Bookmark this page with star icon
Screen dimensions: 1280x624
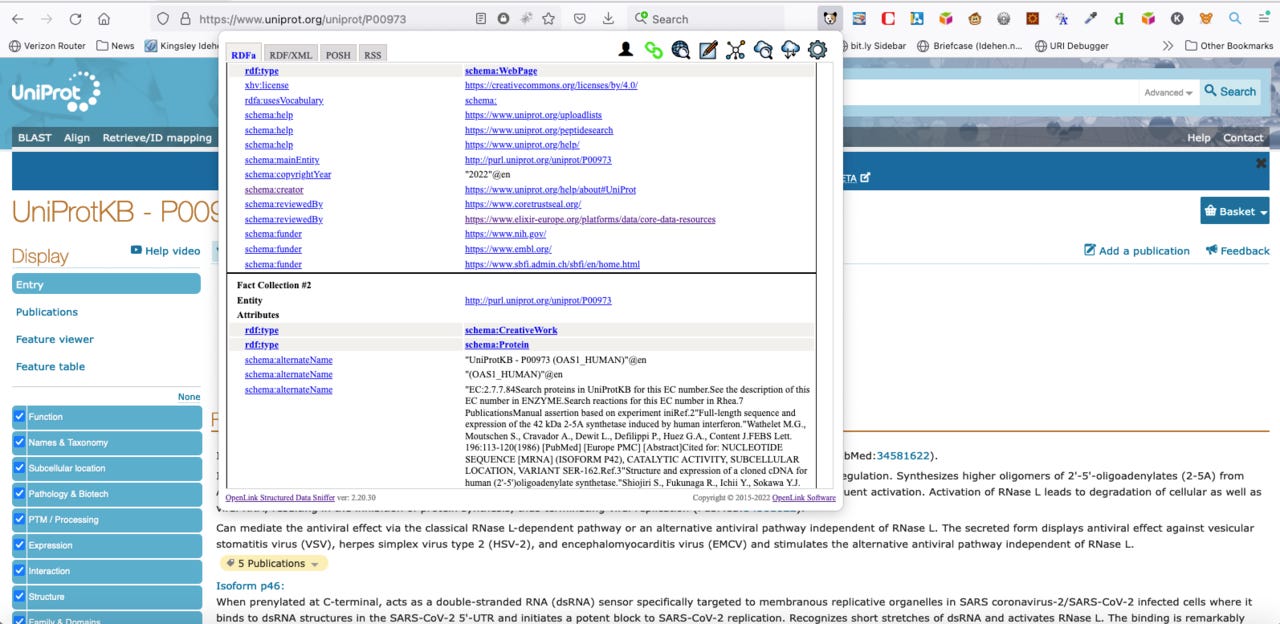[x=549, y=18]
